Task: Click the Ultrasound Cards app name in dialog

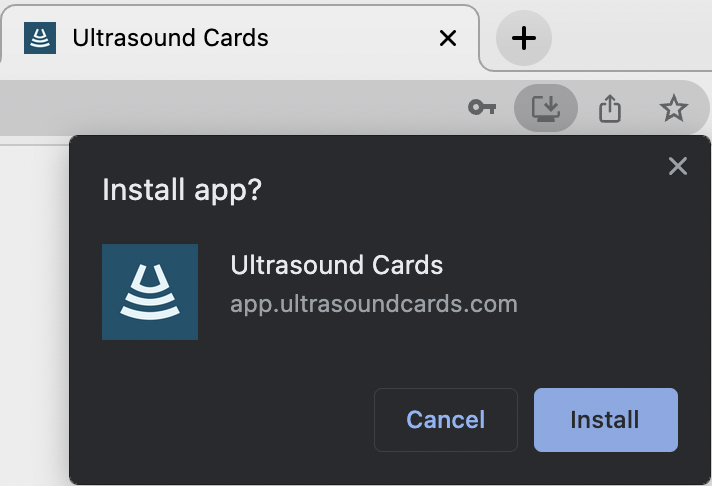Action: pos(336,265)
